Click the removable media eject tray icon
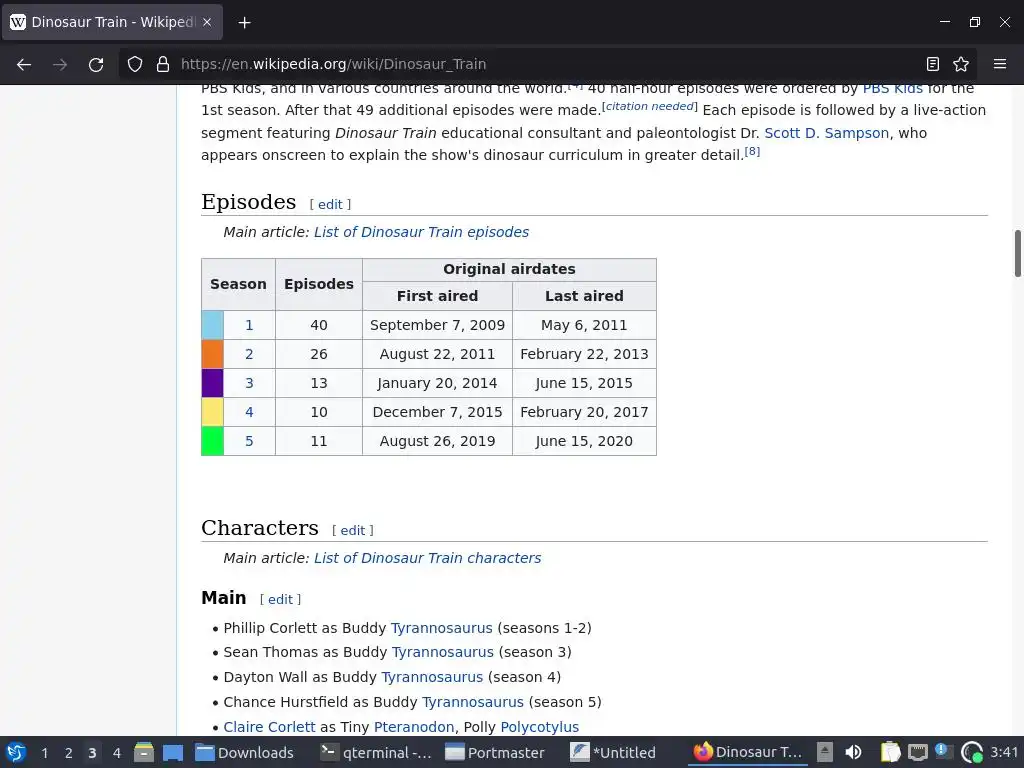Image resolution: width=1024 pixels, height=768 pixels. click(x=825, y=752)
